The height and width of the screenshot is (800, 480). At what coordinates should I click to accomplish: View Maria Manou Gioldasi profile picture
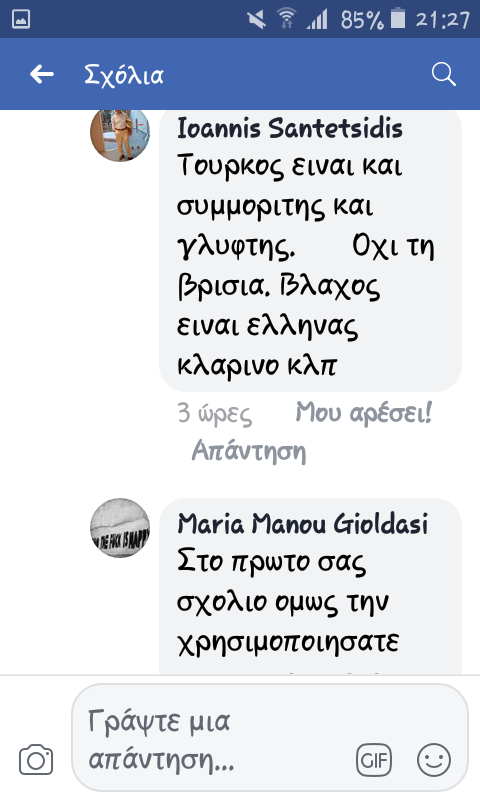tap(120, 528)
